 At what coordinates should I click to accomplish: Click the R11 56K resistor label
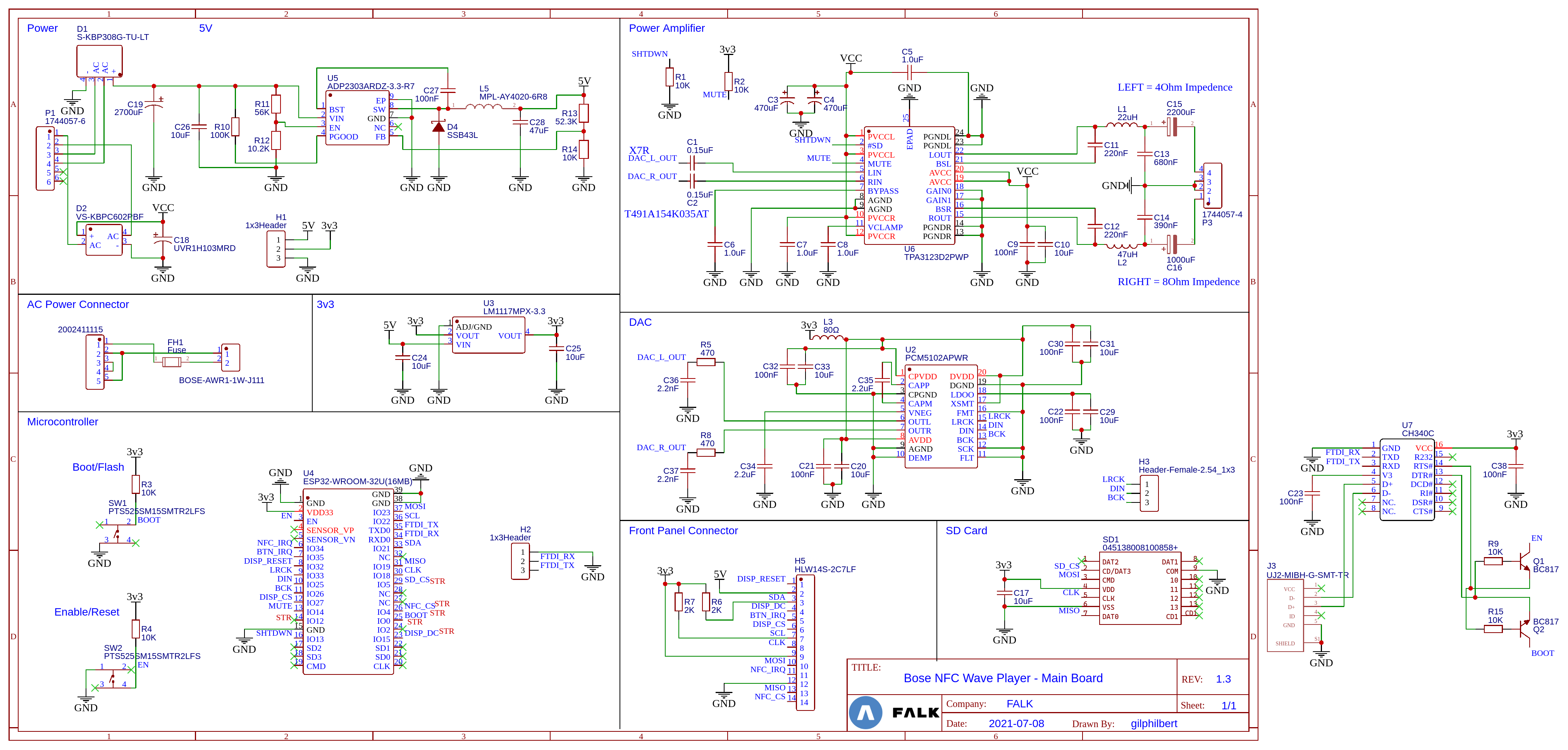coord(262,108)
